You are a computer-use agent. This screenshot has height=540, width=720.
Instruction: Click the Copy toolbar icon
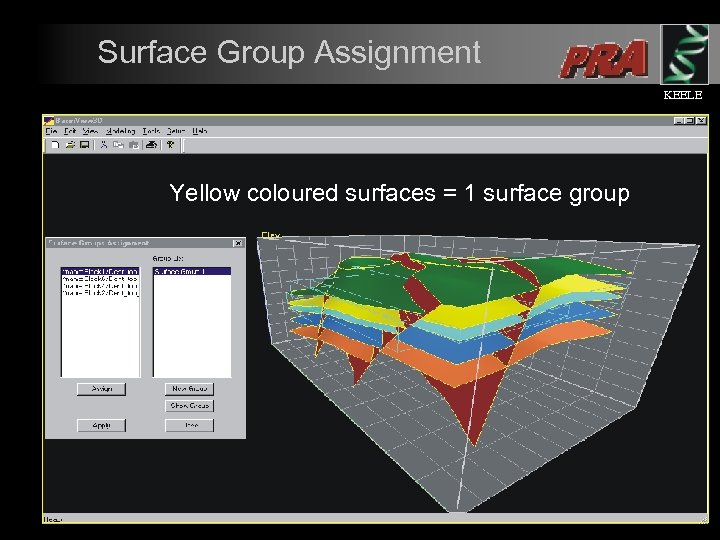(118, 145)
